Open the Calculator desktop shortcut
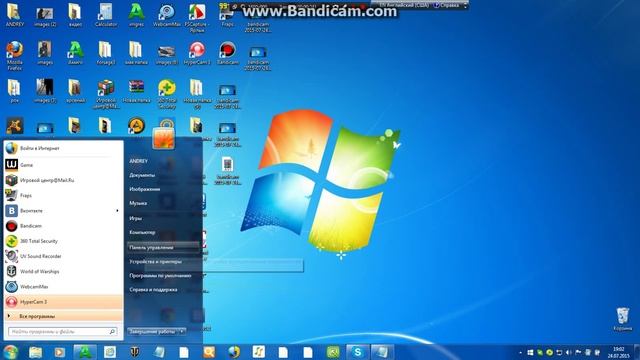This screenshot has width=640, height=360. click(x=106, y=15)
